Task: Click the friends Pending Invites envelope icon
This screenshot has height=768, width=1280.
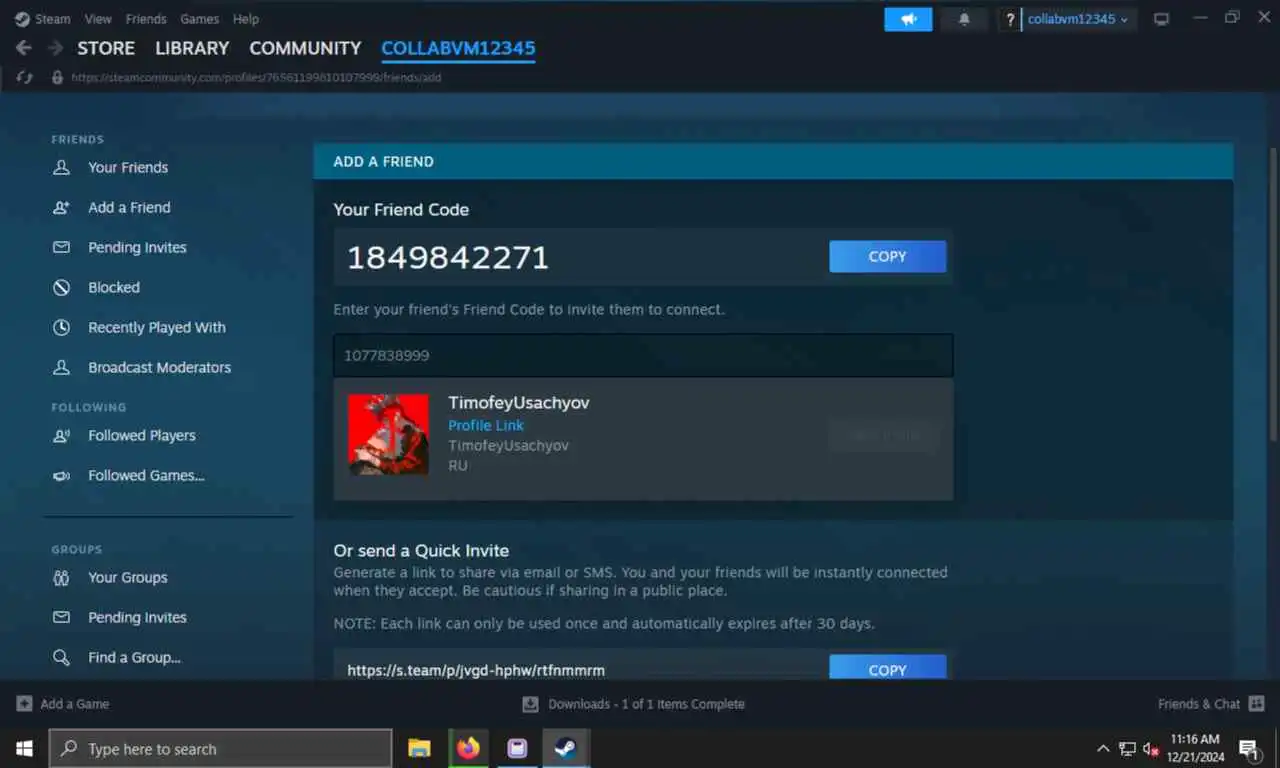Action: (x=62, y=247)
